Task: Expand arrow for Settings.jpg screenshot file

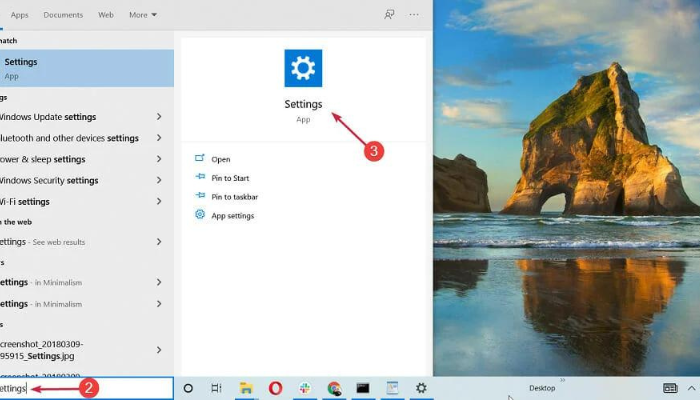Action: (x=159, y=350)
